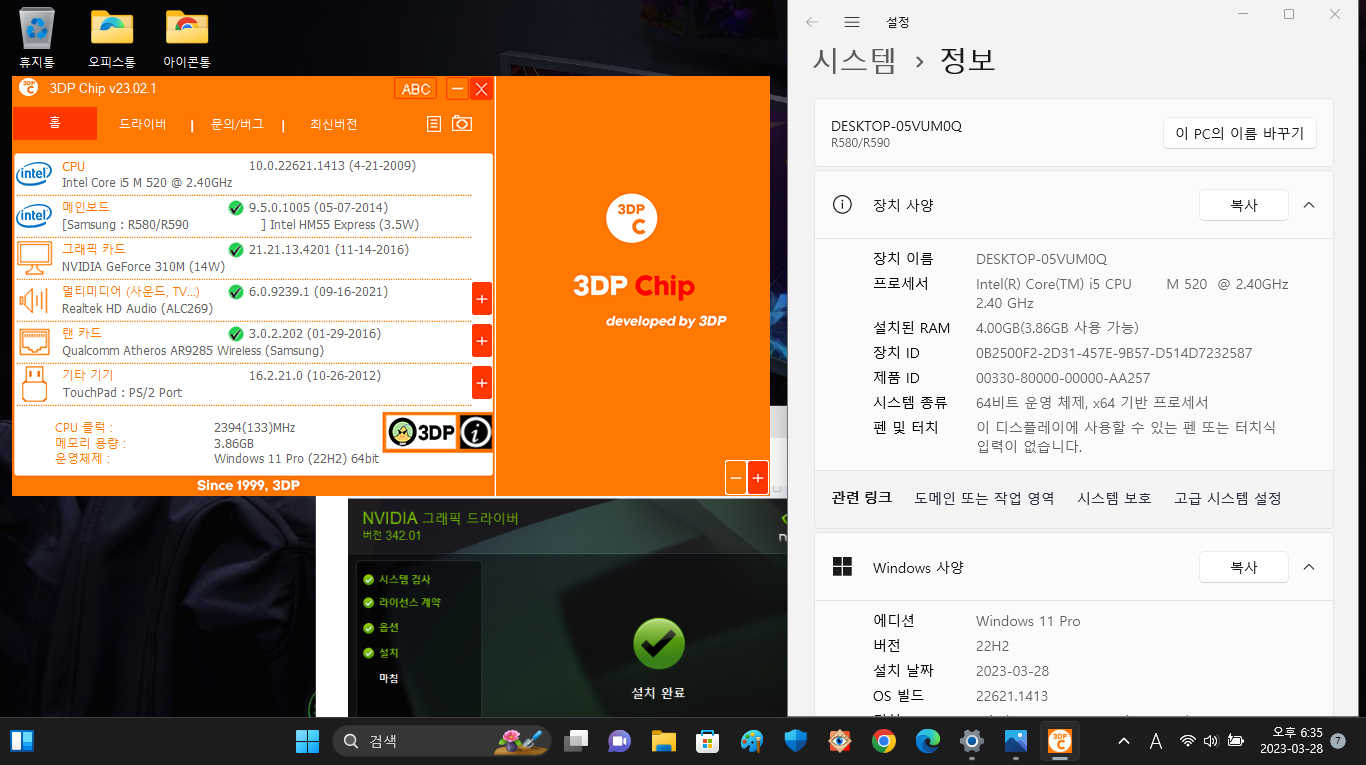Click the 라이선스 계약 step in NVIDIA installer
1366x765 pixels.
409,603
